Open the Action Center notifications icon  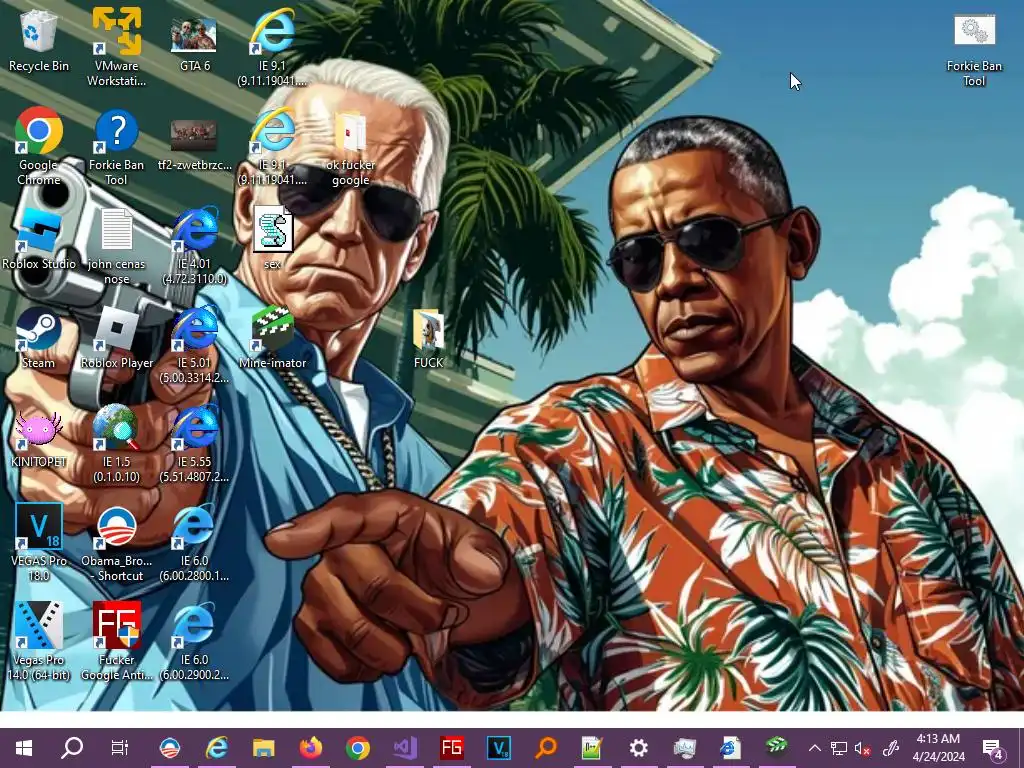point(993,748)
